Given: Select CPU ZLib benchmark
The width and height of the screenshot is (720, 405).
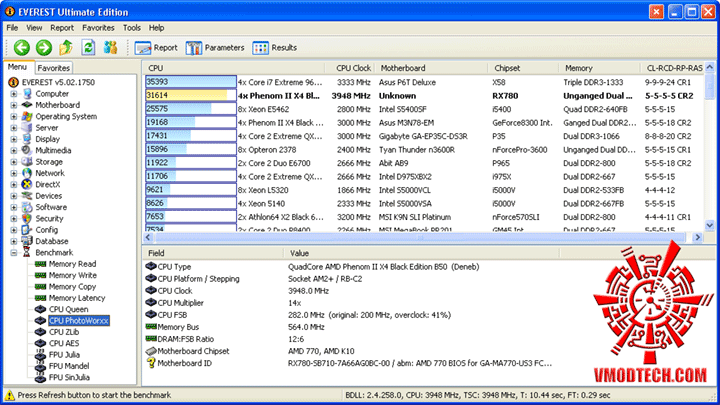Looking at the screenshot, I should pyautogui.click(x=64, y=332).
